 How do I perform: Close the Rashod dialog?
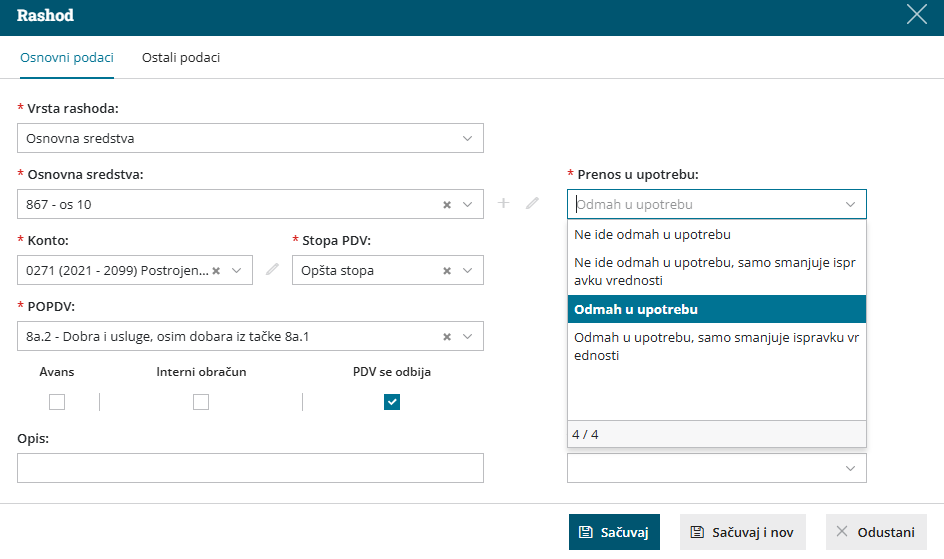[916, 14]
